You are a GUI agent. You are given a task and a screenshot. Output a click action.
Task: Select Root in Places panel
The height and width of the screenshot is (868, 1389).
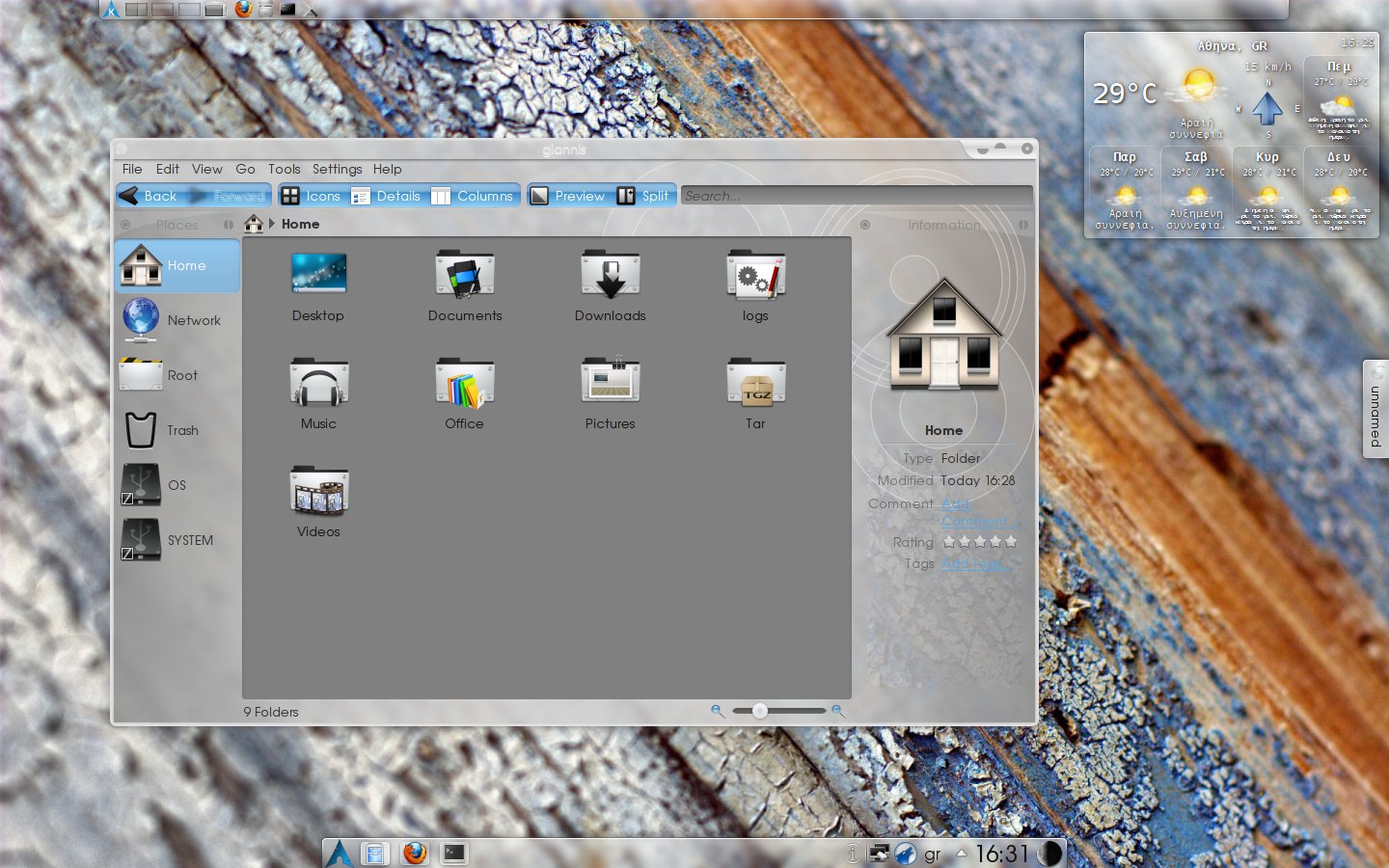(x=177, y=375)
